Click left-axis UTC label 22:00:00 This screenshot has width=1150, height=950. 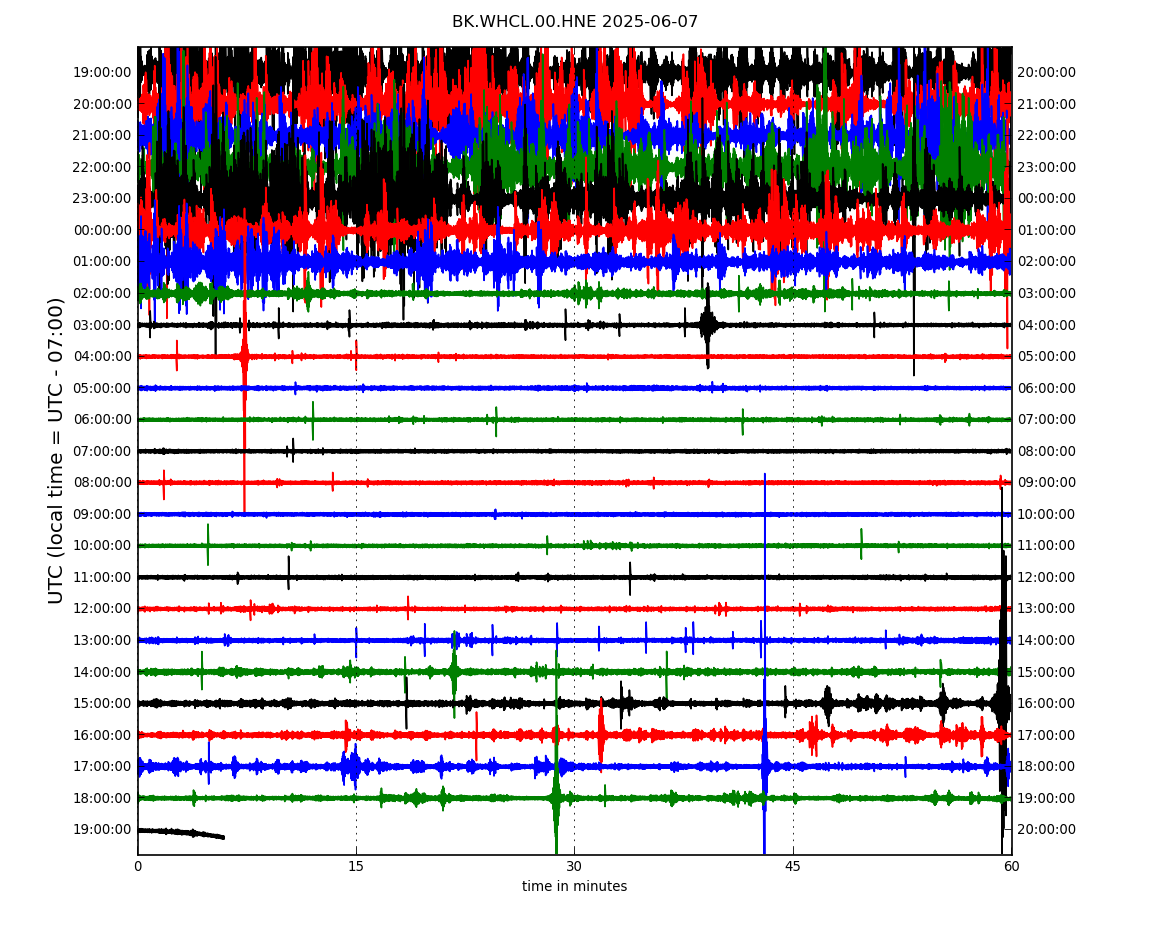102,167
